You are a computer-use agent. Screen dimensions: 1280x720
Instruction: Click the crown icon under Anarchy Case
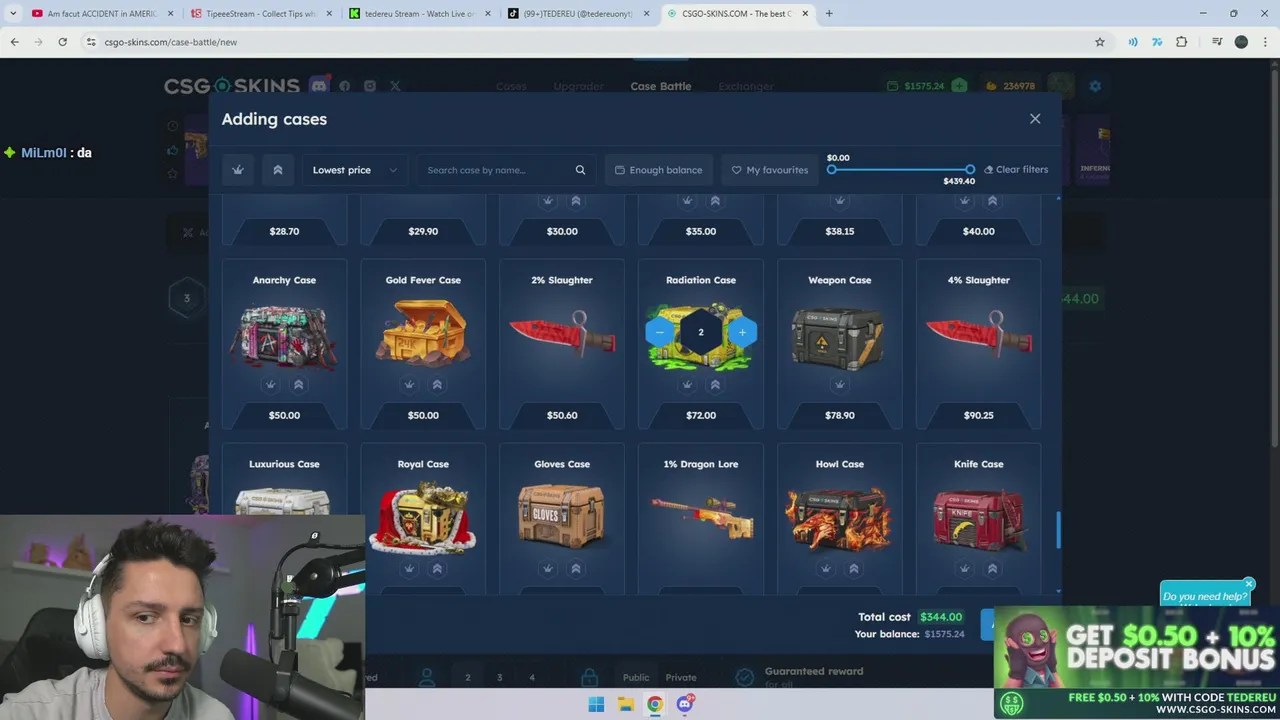click(x=270, y=385)
